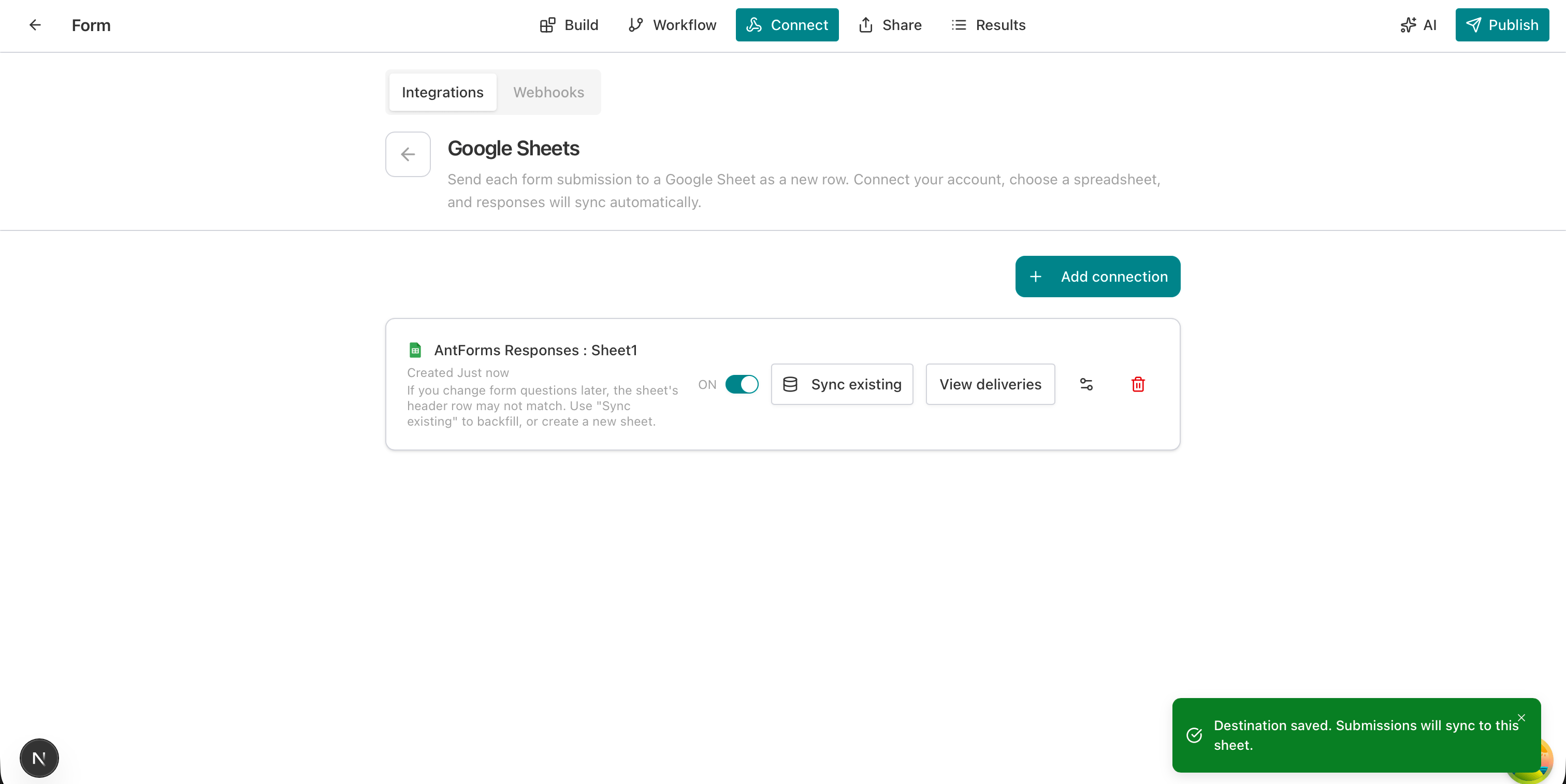The height and width of the screenshot is (784, 1566).
Task: Open Results via its list icon
Action: [958, 25]
